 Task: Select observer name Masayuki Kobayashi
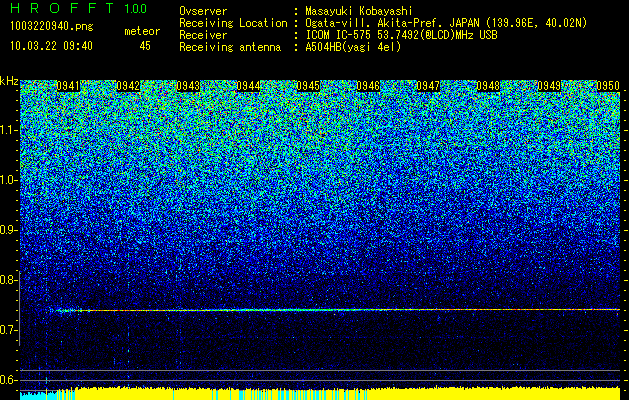(359, 12)
